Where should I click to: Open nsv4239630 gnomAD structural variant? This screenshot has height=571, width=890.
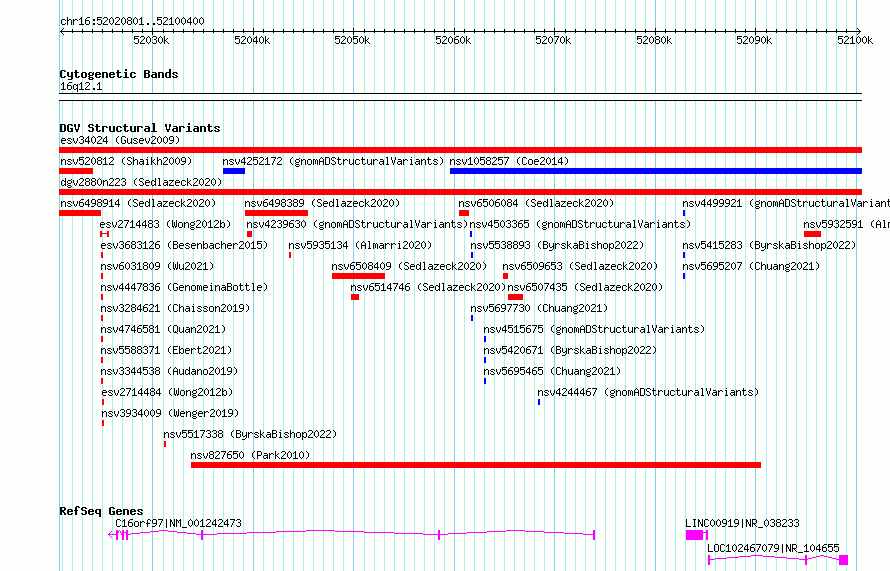pyautogui.click(x=357, y=224)
